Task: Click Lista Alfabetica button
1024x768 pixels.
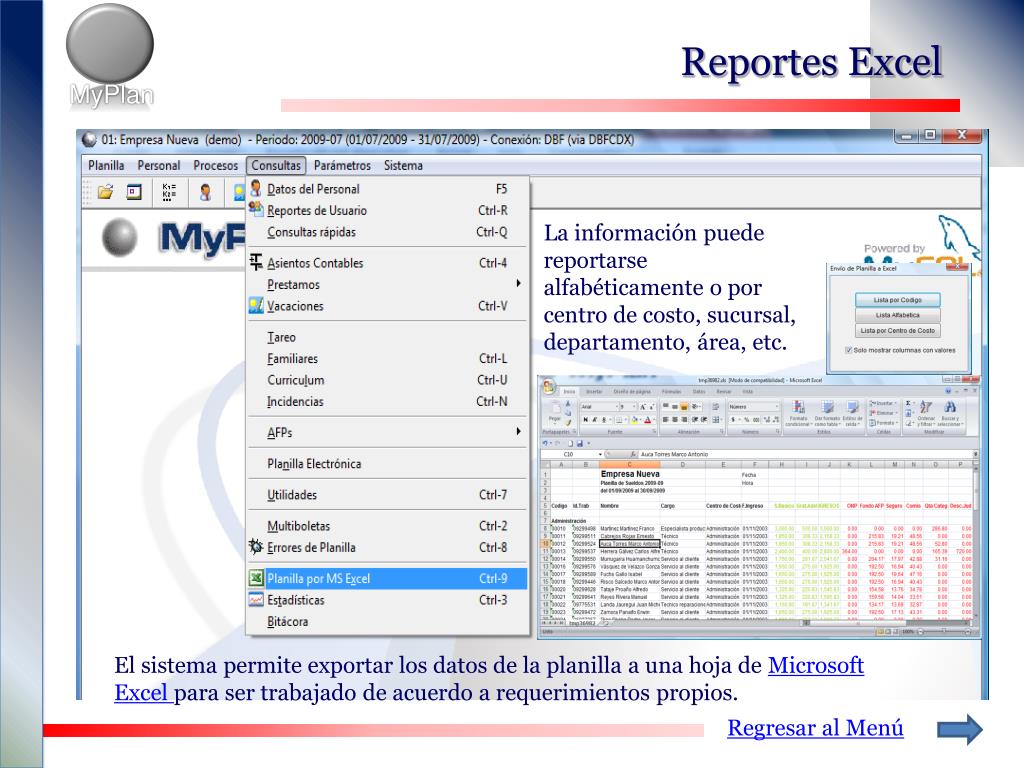Action: pos(897,315)
